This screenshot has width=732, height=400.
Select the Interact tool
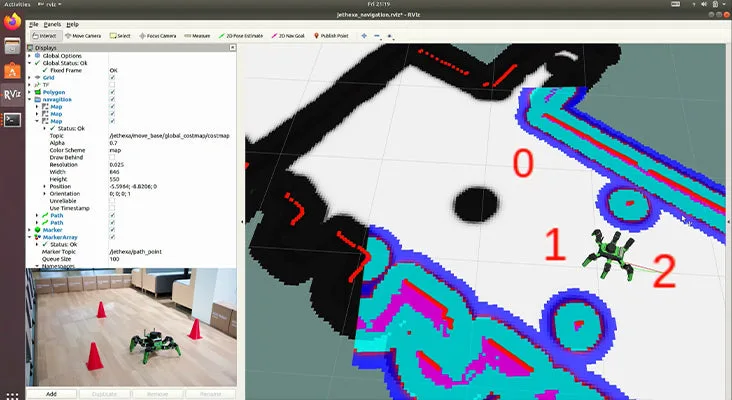(45, 35)
